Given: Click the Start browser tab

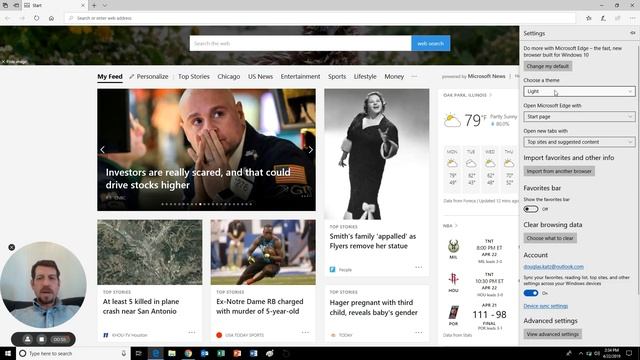Looking at the screenshot, I should pyautogui.click(x=55, y=5).
